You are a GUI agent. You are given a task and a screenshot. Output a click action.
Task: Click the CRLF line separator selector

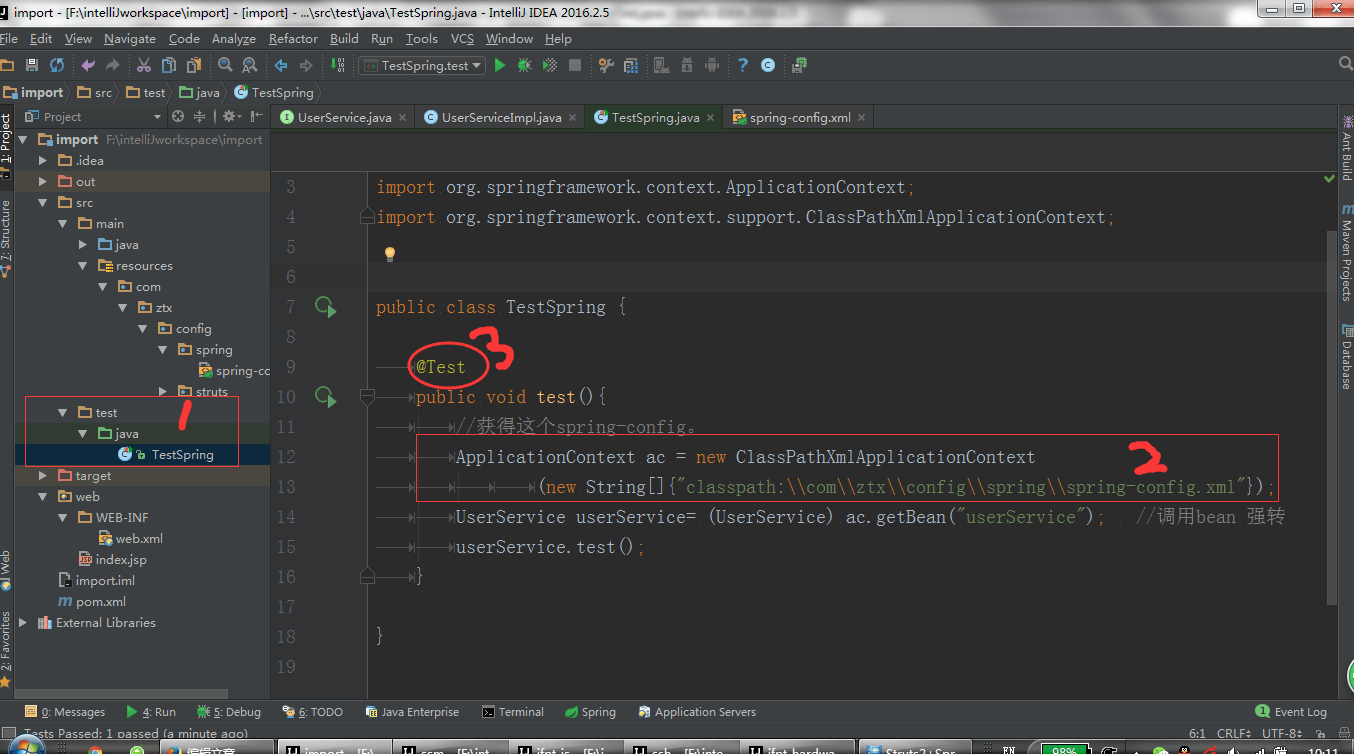click(x=1234, y=734)
